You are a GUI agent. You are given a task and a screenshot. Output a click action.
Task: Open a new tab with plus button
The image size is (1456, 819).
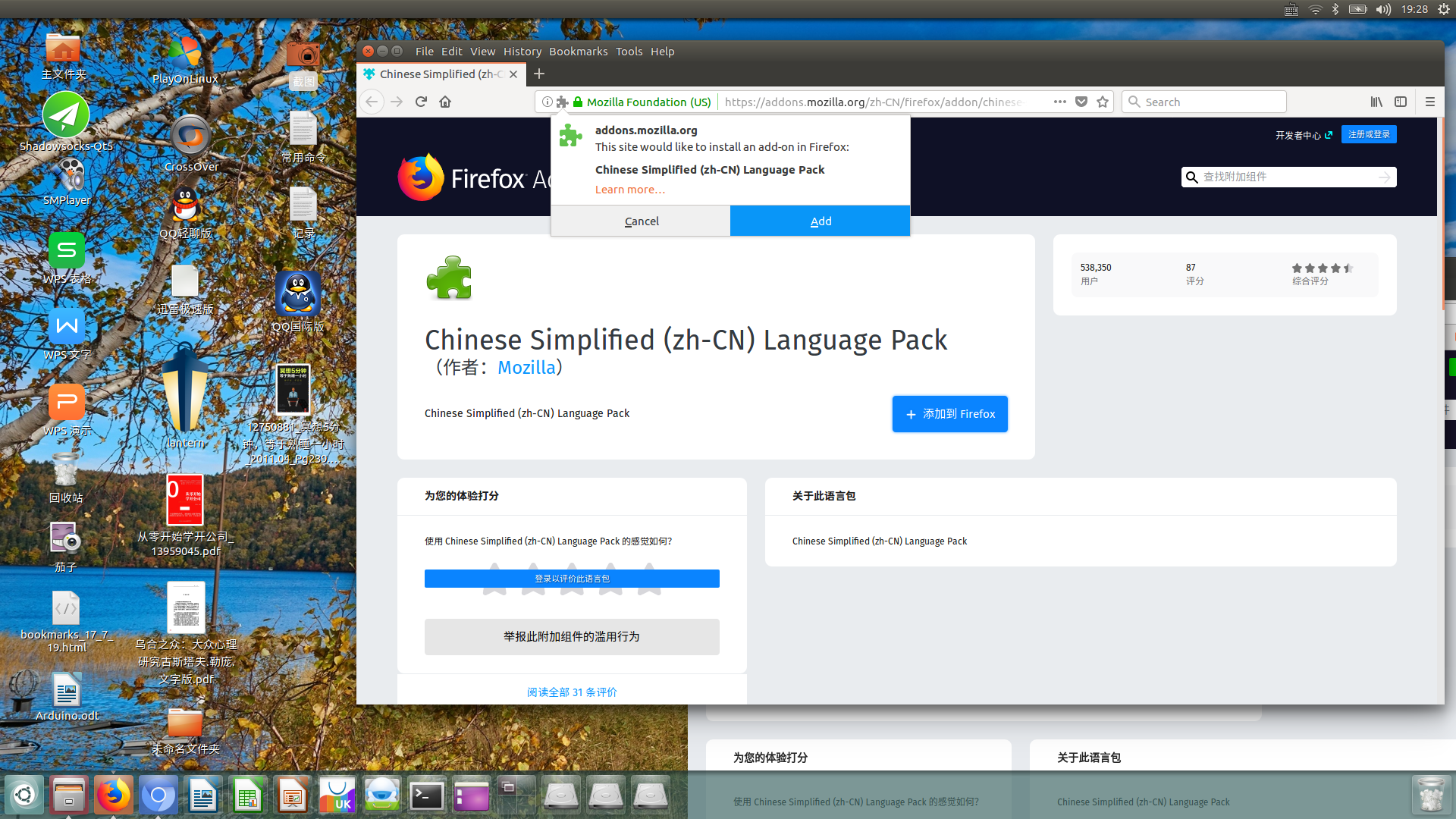539,74
